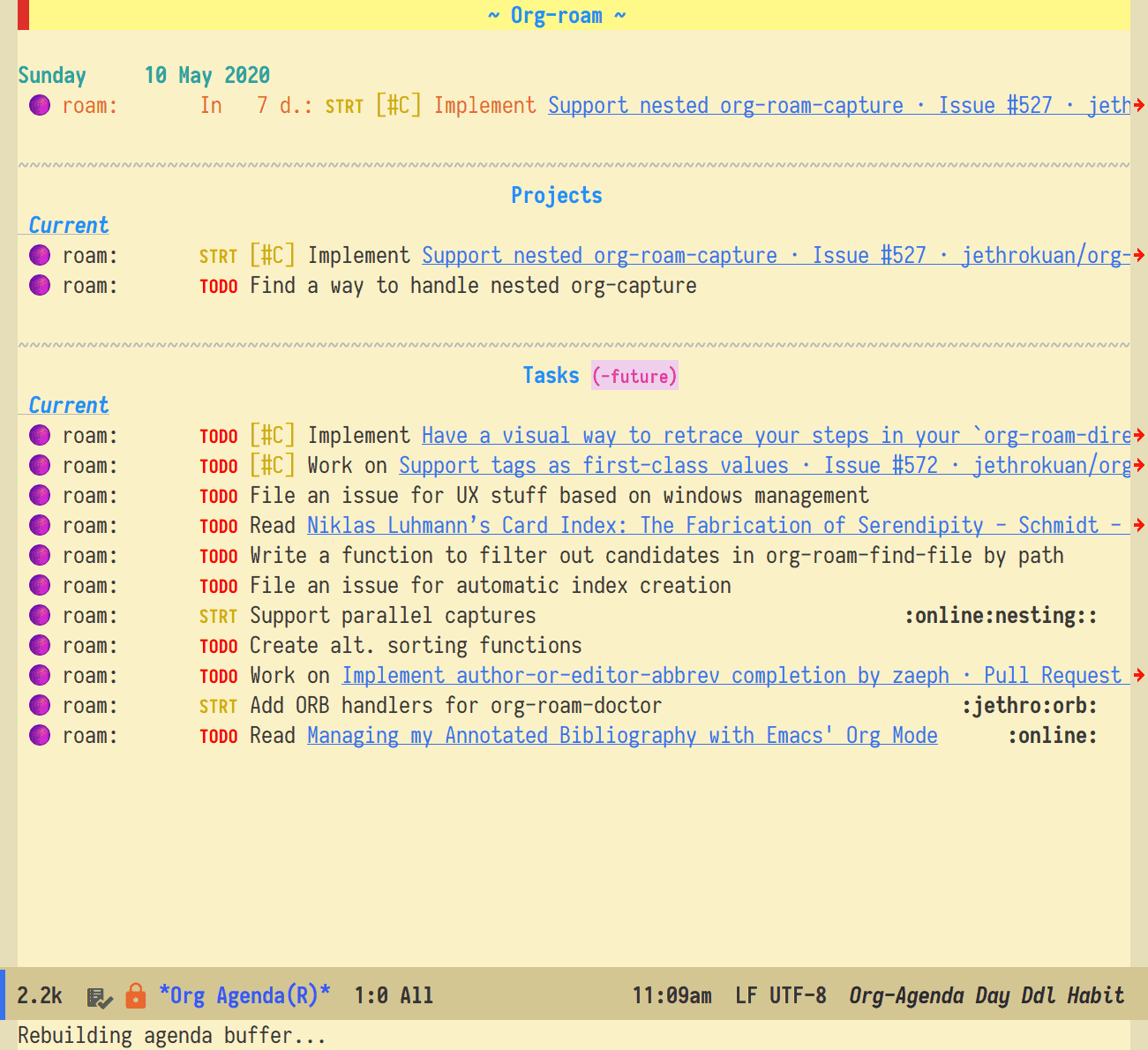Click the '11:09am' clock in the mode line
Viewport: 1148px width, 1050px height.
tap(672, 996)
